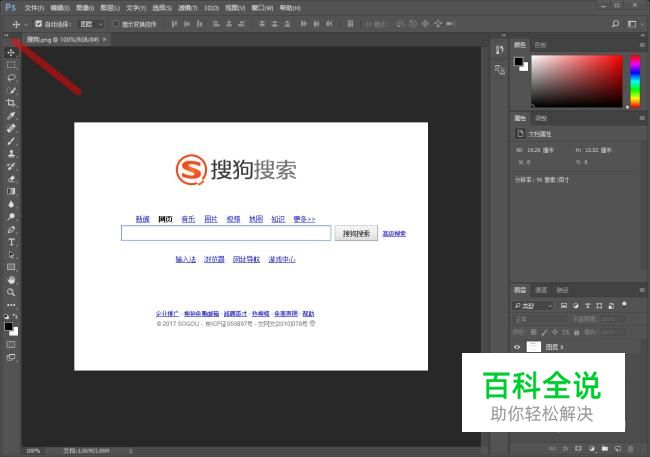Select the Quick Selection tool
650x457 pixels.
pyautogui.click(x=11, y=90)
